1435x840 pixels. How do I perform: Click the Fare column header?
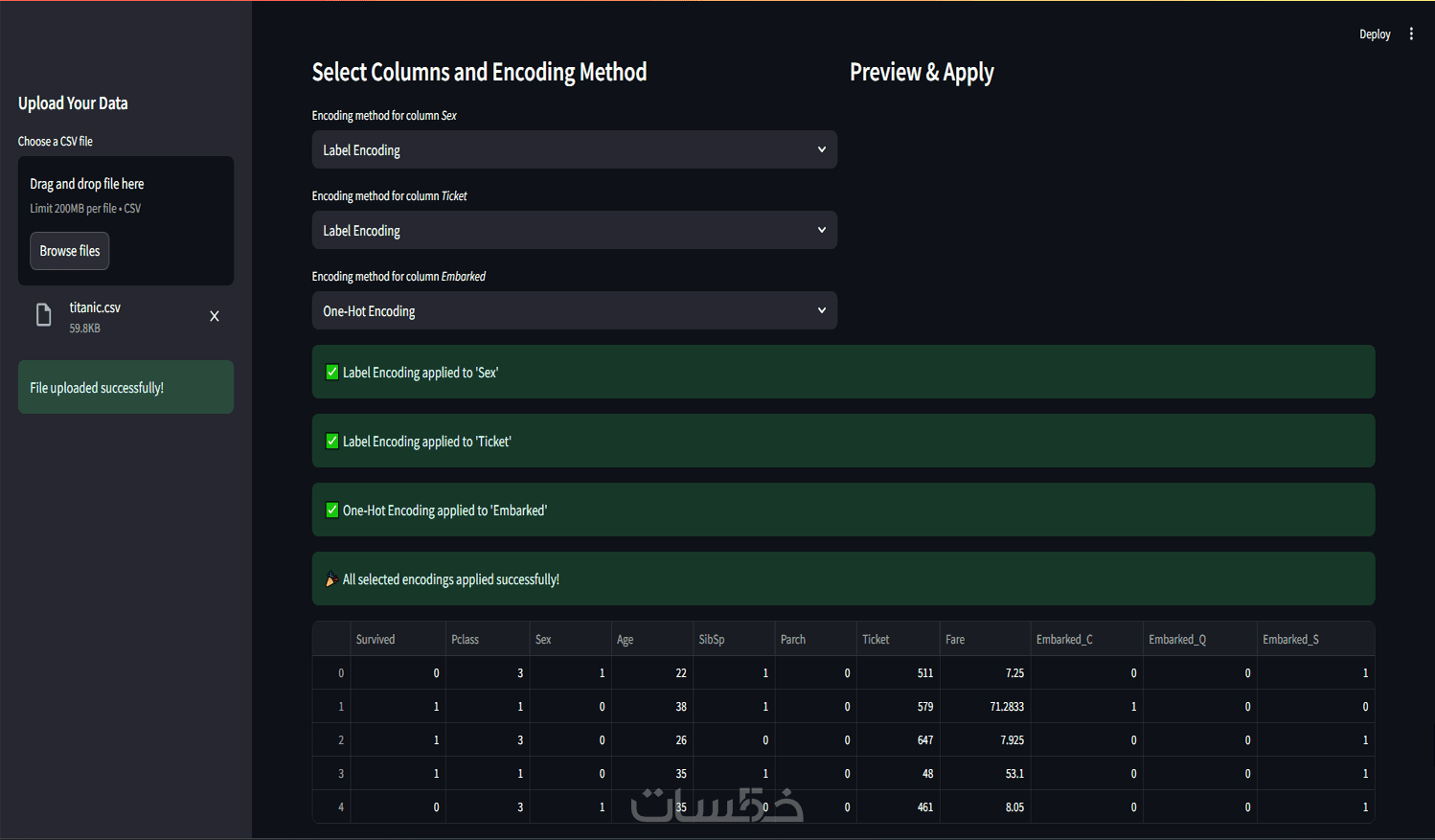[955, 640]
